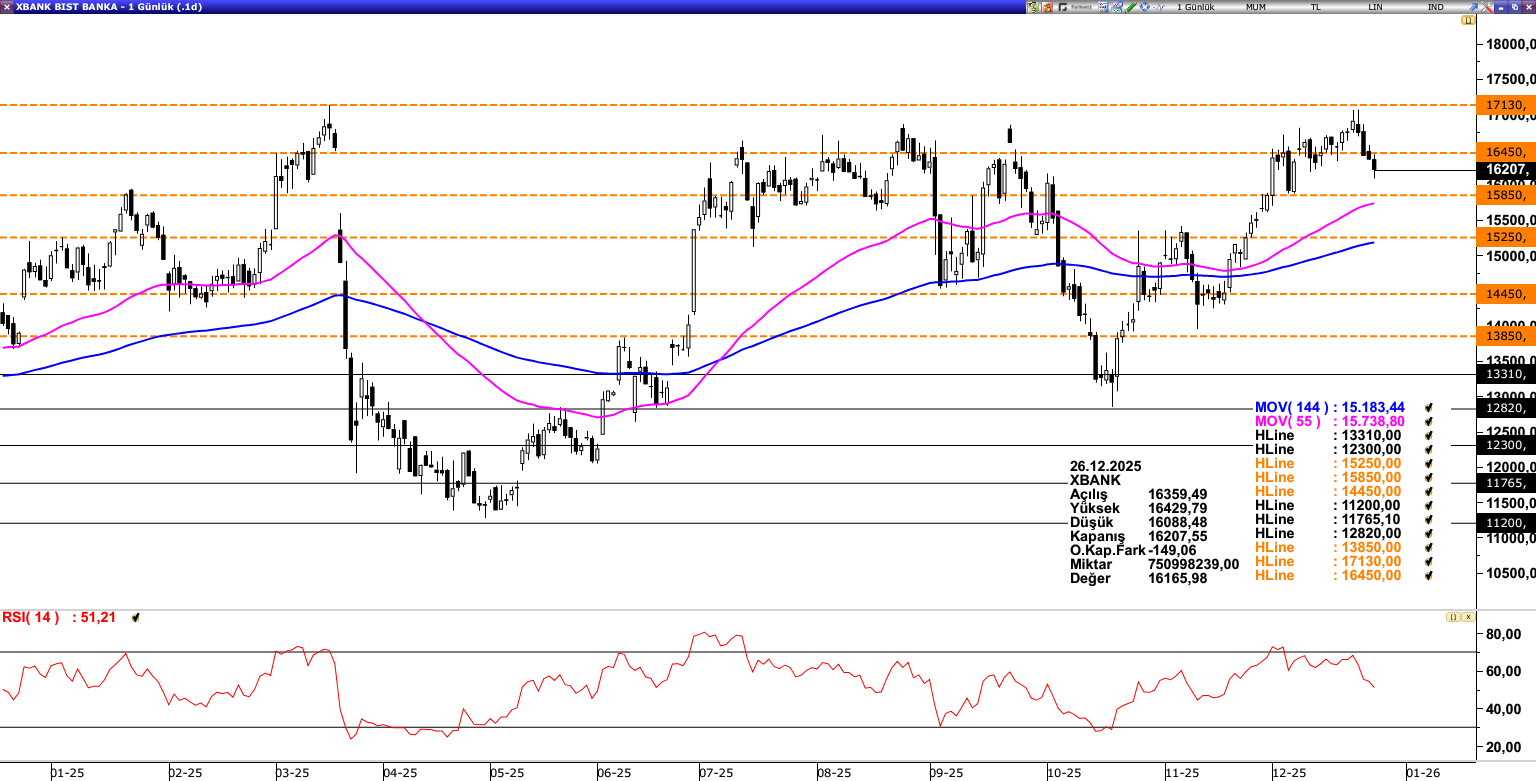Toggle the MOV(144) indicator checkmark

(x=1429, y=408)
